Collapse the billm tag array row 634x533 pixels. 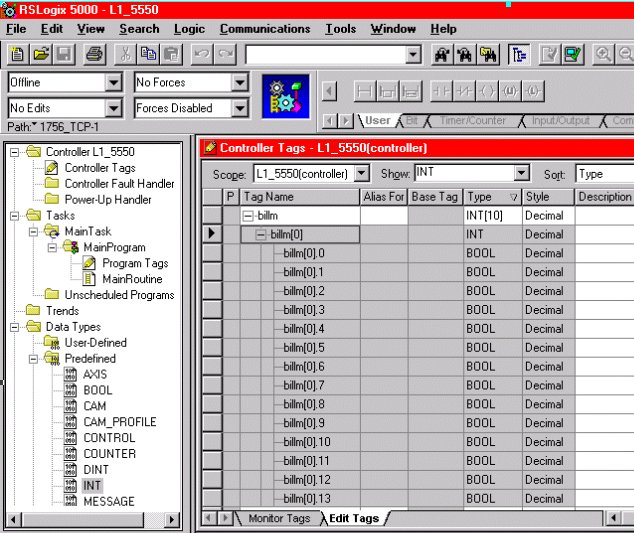247,216
